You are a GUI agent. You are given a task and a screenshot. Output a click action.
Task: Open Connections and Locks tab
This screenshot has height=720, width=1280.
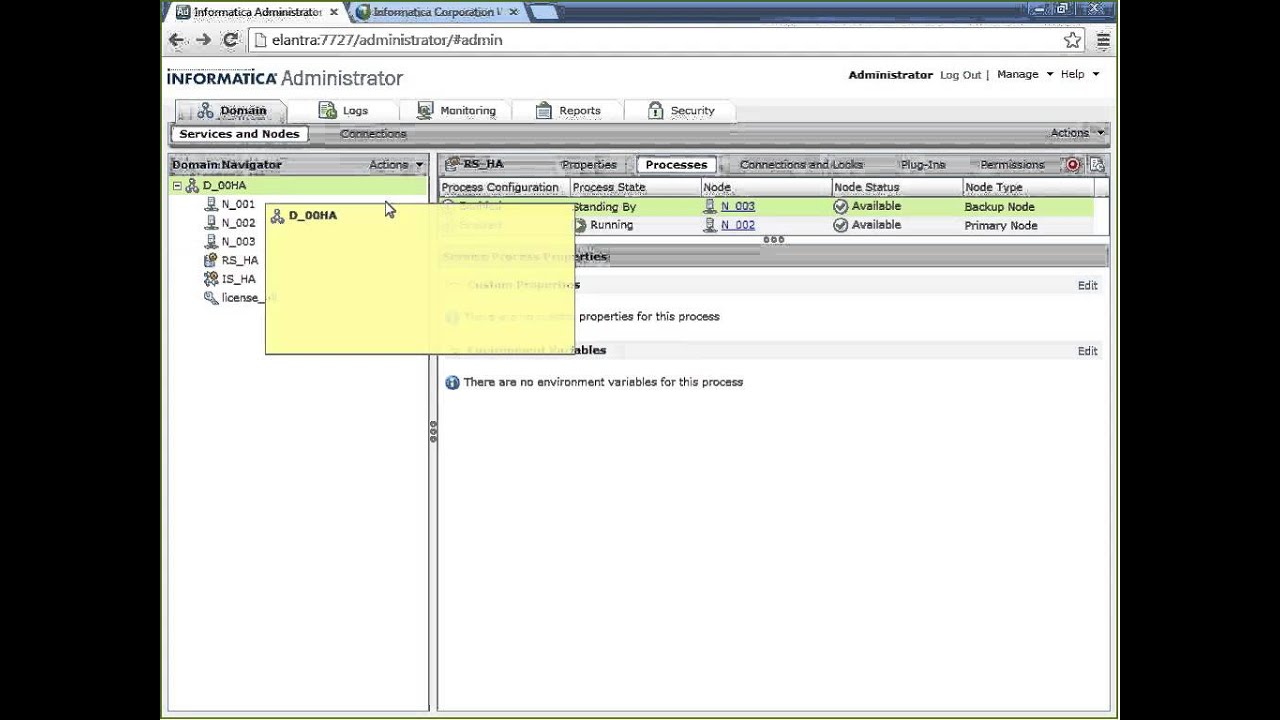pyautogui.click(x=801, y=165)
